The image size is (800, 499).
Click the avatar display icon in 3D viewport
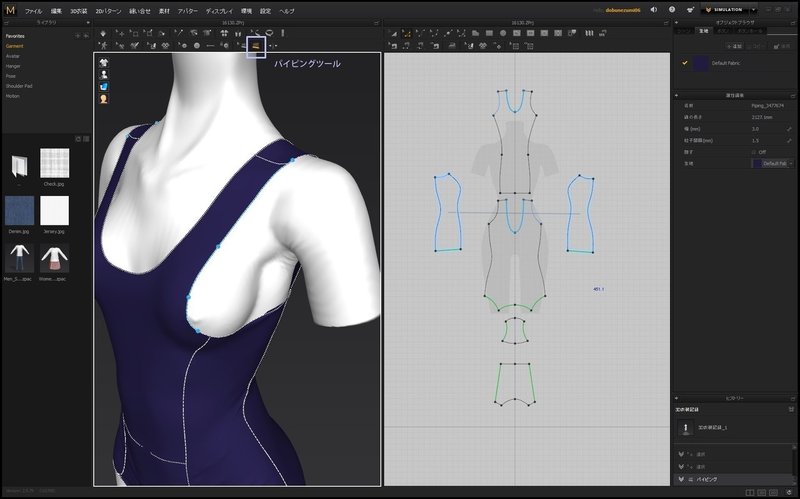coord(104,74)
